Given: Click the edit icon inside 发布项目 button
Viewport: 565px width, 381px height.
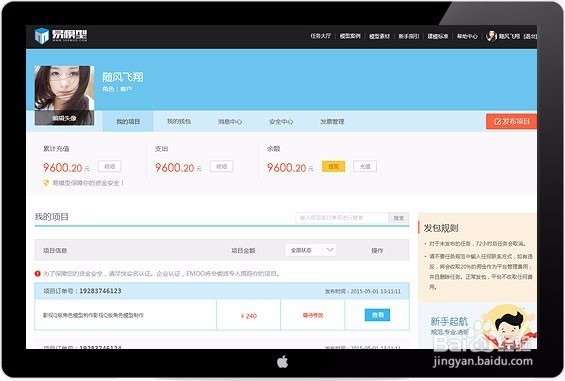Looking at the screenshot, I should [x=498, y=121].
